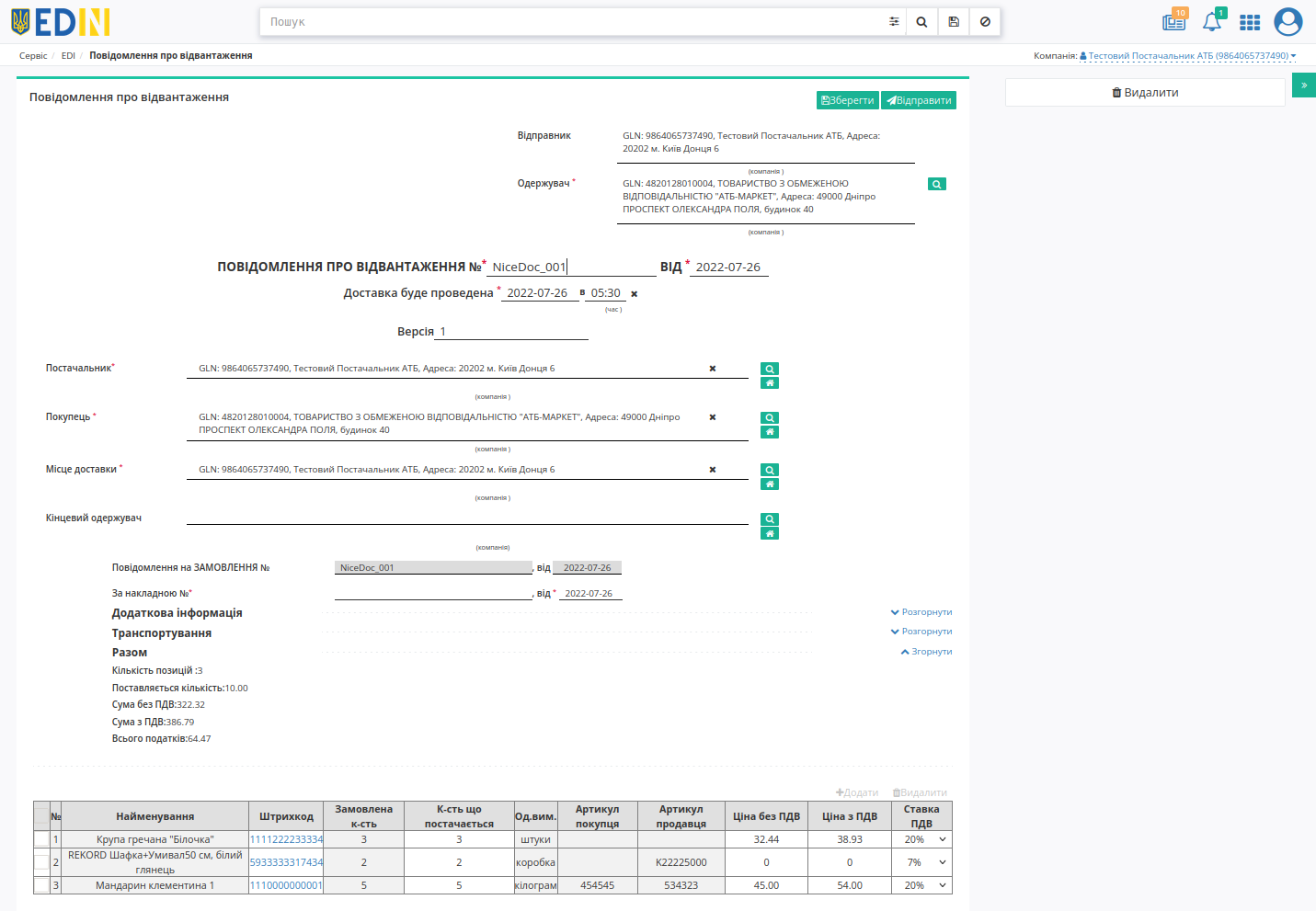Click home icon next to Місце доставки

[770, 484]
